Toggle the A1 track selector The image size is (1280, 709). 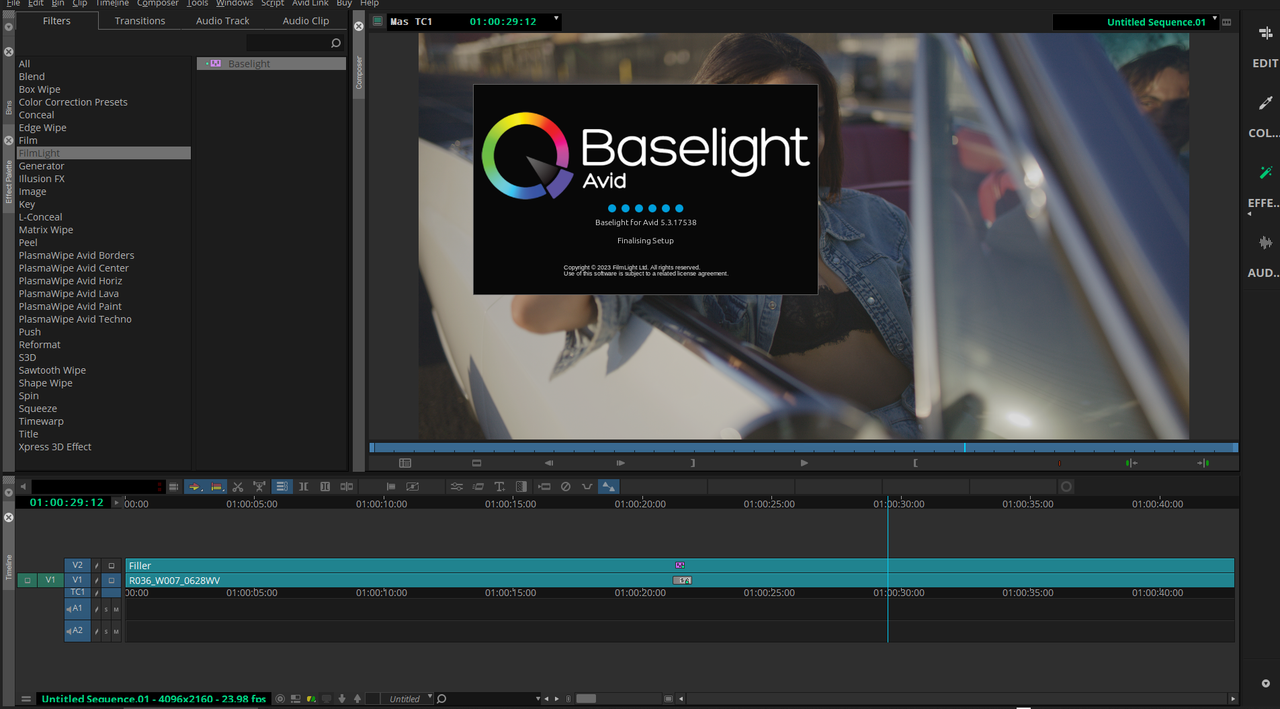point(77,609)
